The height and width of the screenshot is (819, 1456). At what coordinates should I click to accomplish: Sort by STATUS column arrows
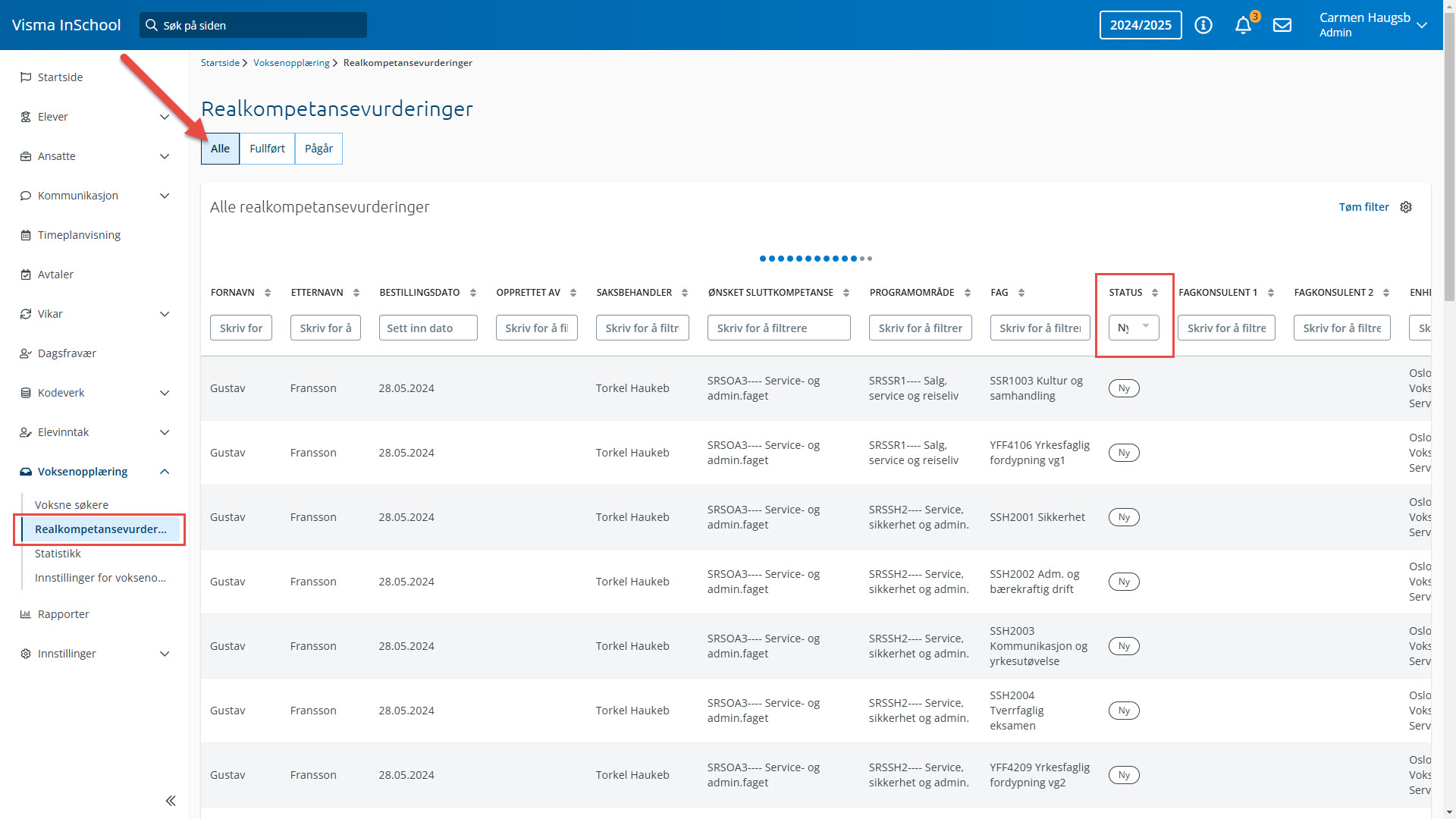[x=1155, y=293]
